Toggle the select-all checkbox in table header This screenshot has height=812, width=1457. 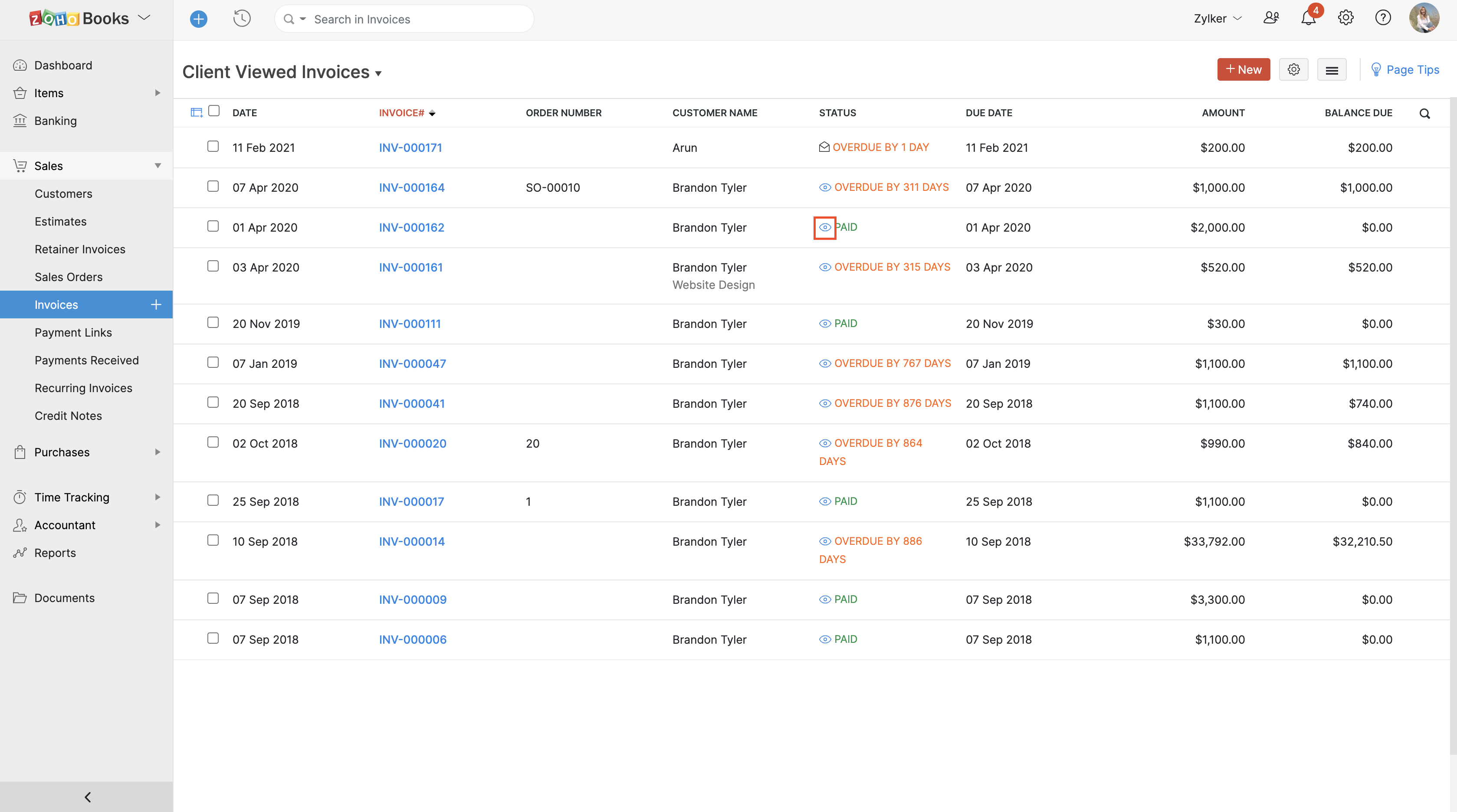coord(214,111)
